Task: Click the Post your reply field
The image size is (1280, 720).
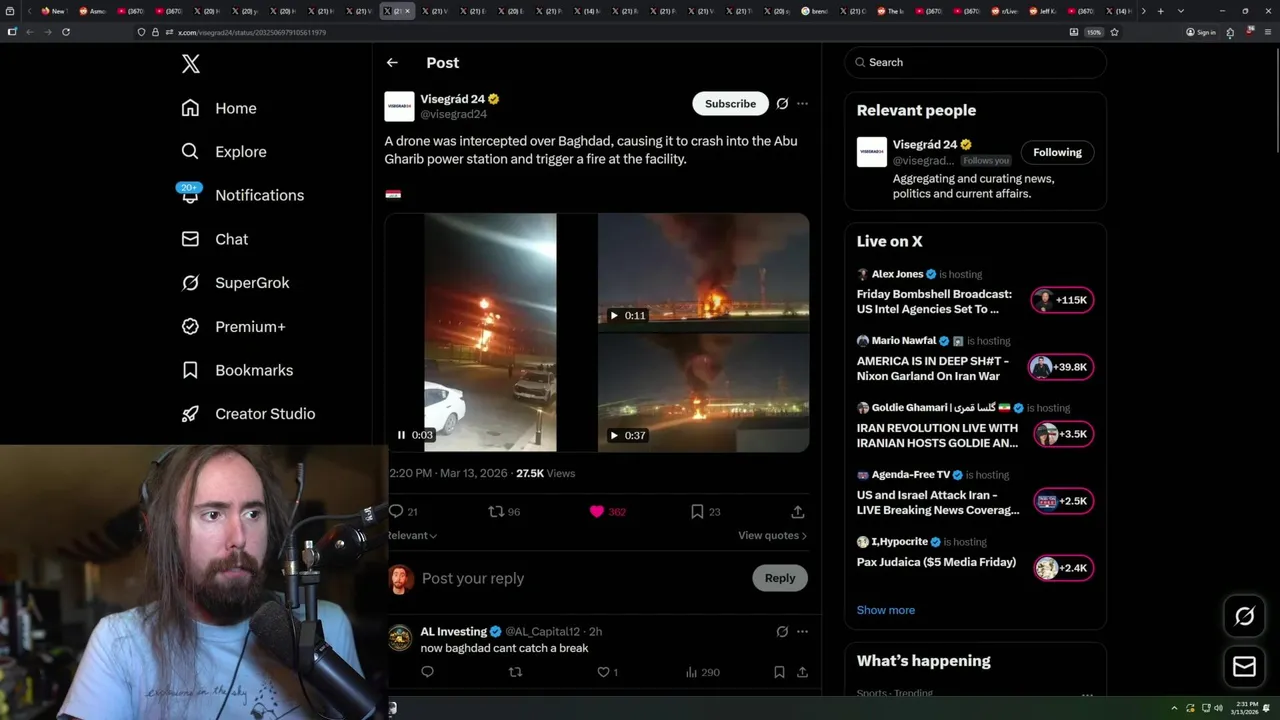Action: tap(580, 578)
